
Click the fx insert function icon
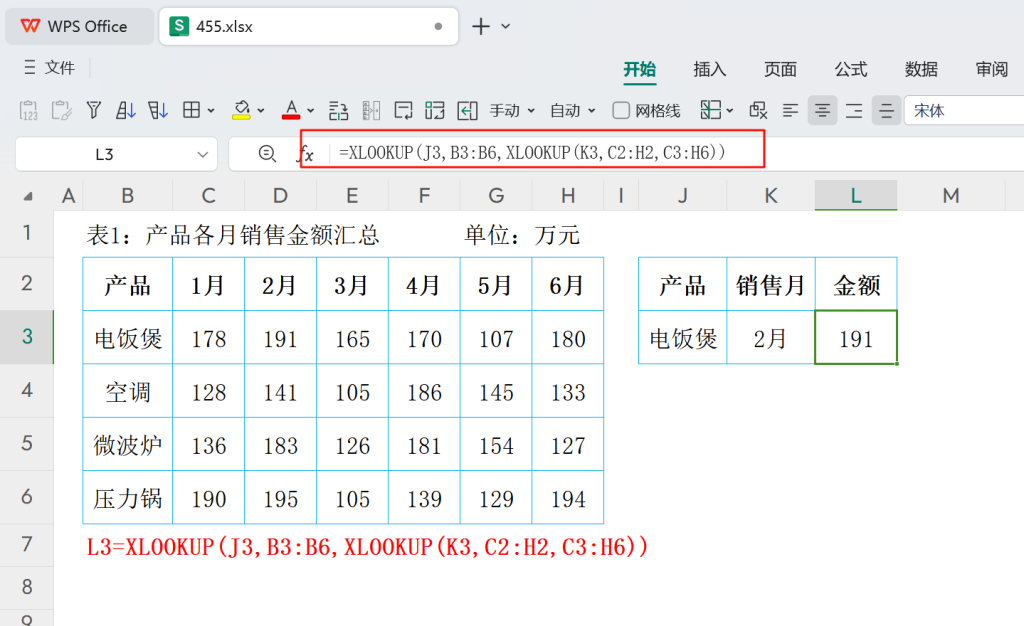306,154
